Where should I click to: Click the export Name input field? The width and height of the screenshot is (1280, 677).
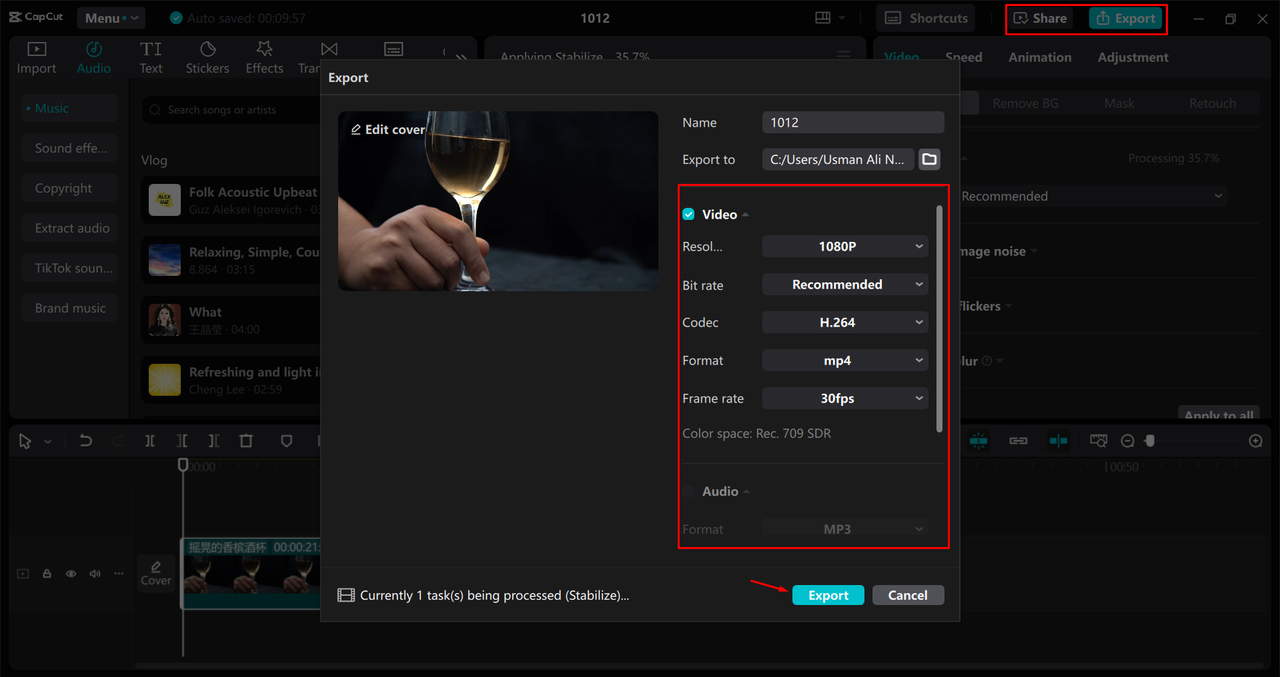coord(853,122)
